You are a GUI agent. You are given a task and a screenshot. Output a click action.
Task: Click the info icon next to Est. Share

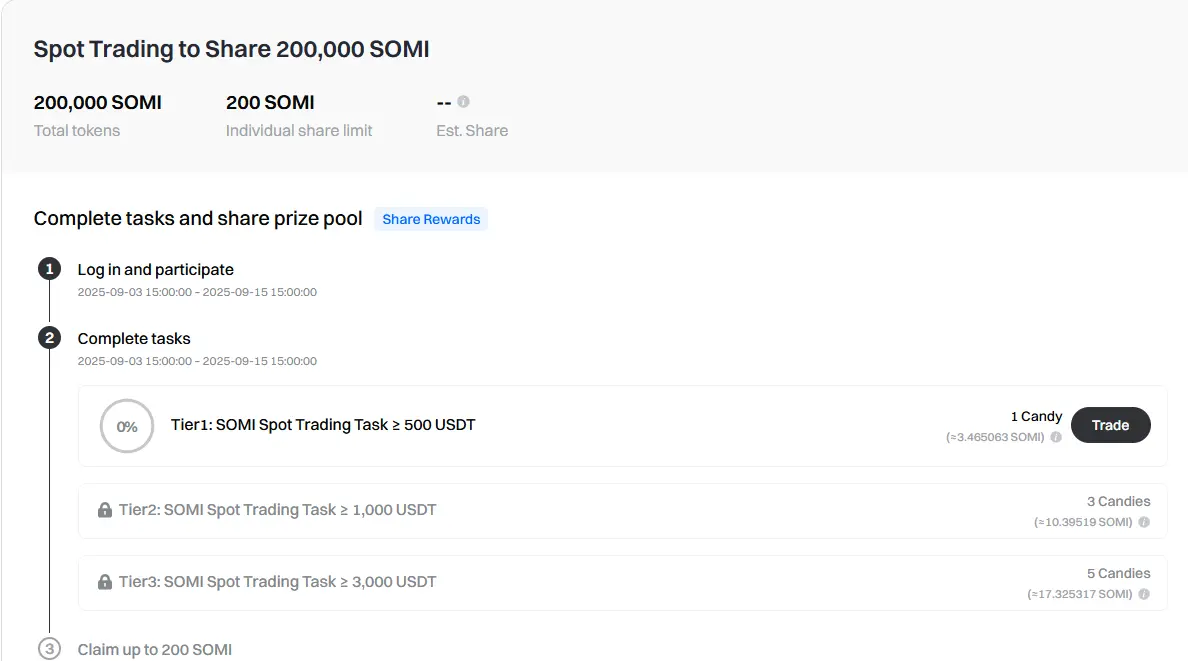coord(463,102)
